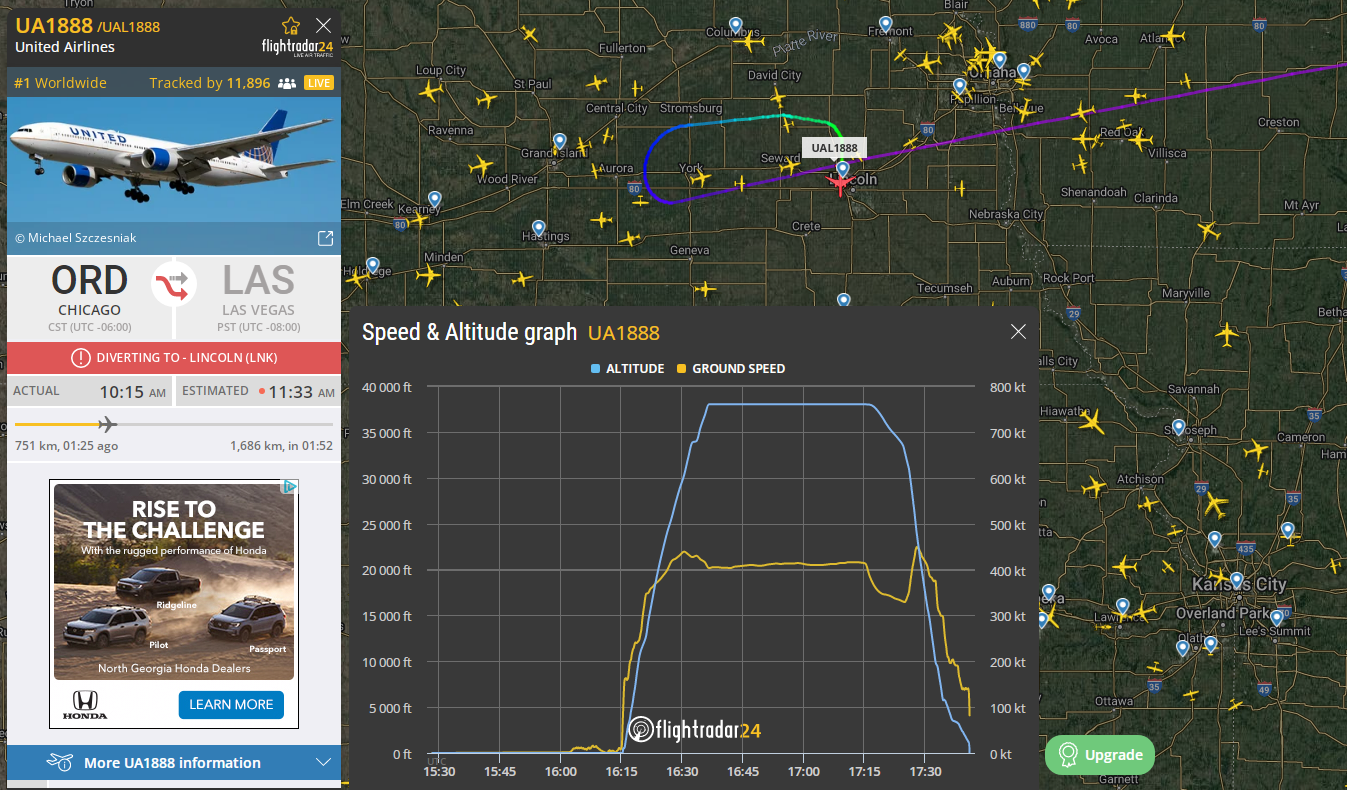The height and width of the screenshot is (790, 1347).
Task: Expand More UA1888 information section
Action: coord(174,763)
